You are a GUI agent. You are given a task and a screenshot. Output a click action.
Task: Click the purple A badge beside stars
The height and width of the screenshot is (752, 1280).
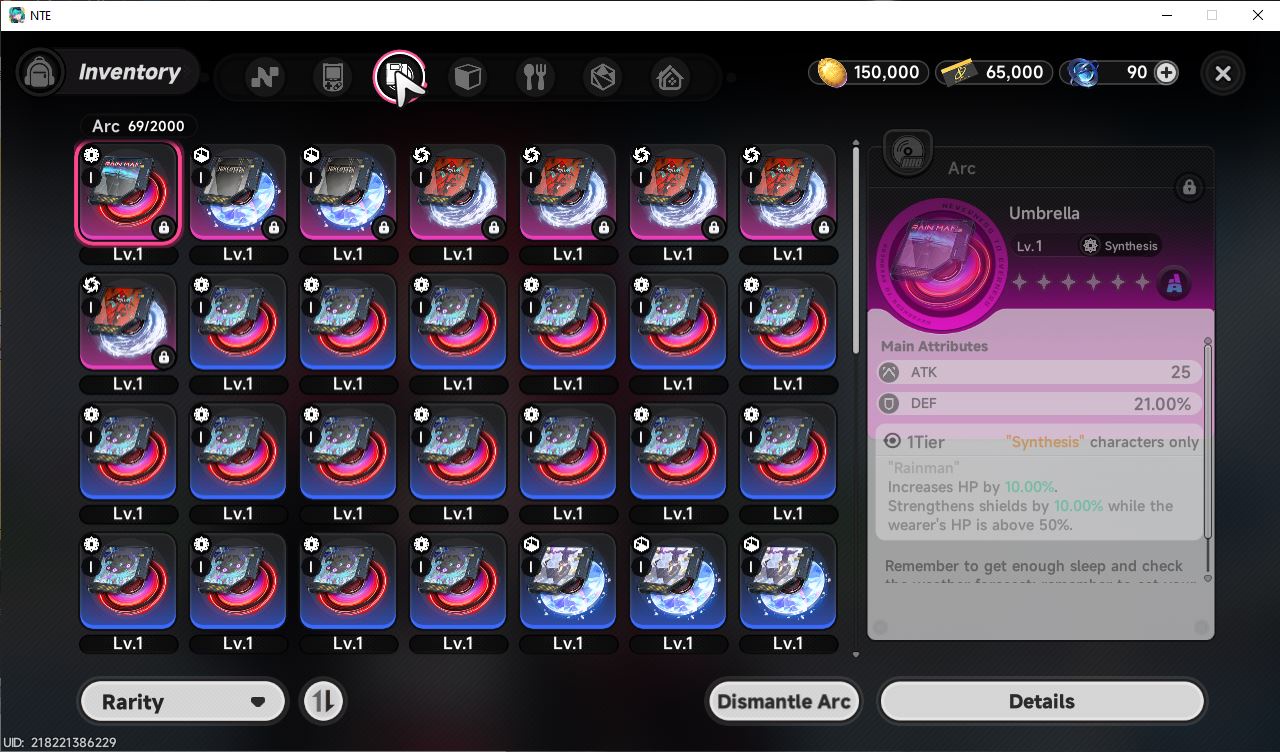1175,284
